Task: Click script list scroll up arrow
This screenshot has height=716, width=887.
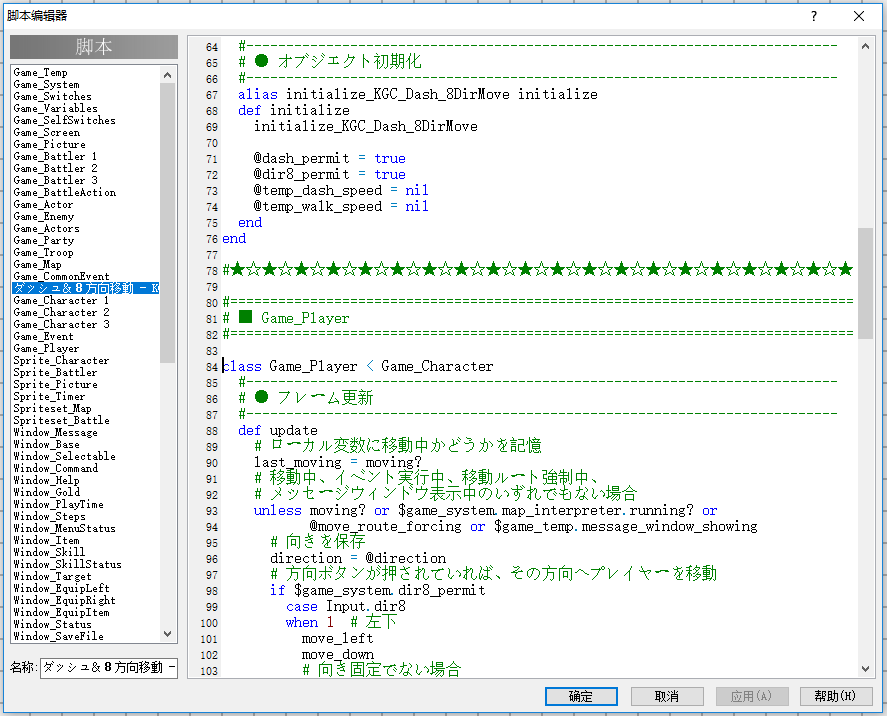Action: coord(167,75)
